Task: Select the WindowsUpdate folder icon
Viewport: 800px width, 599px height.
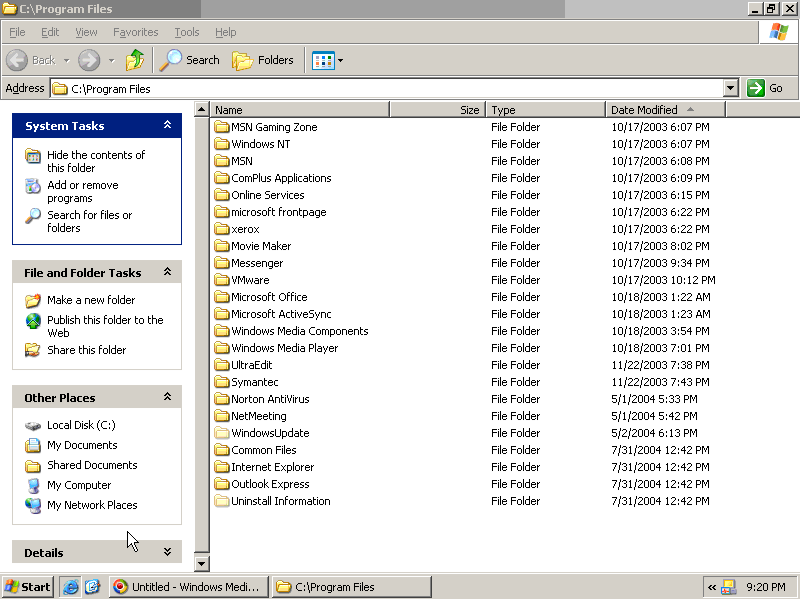Action: [221, 433]
